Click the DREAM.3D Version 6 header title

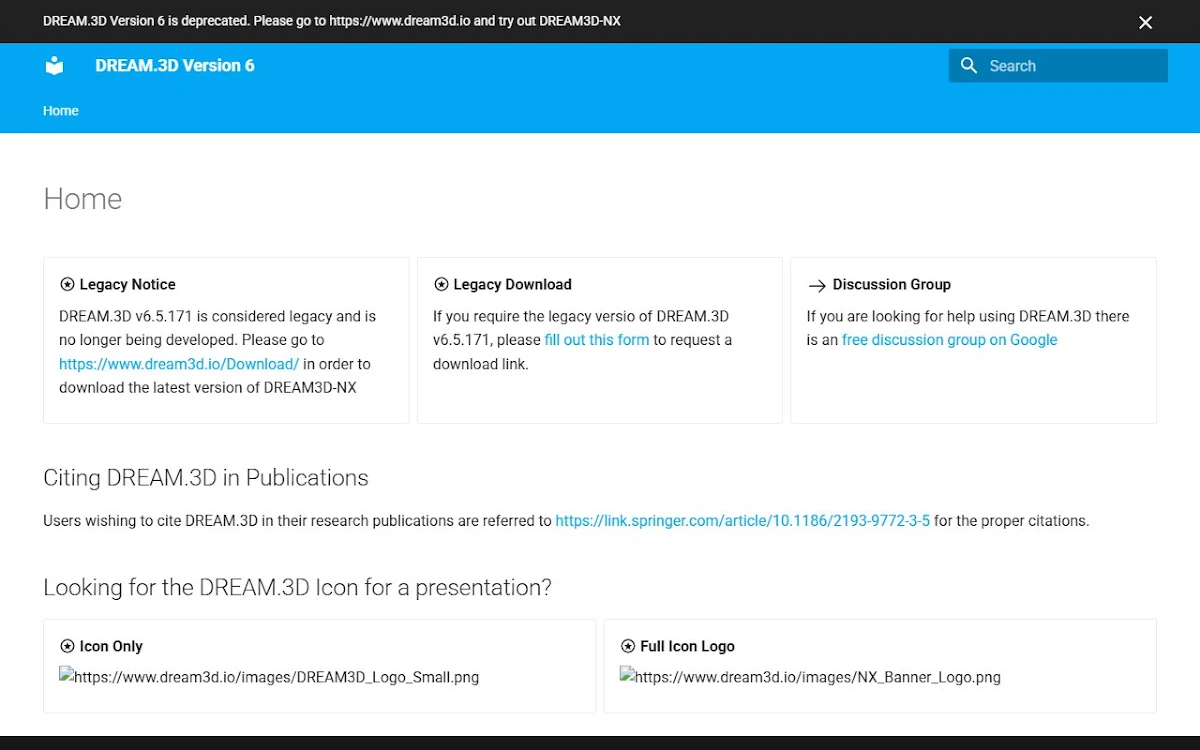[x=175, y=66]
